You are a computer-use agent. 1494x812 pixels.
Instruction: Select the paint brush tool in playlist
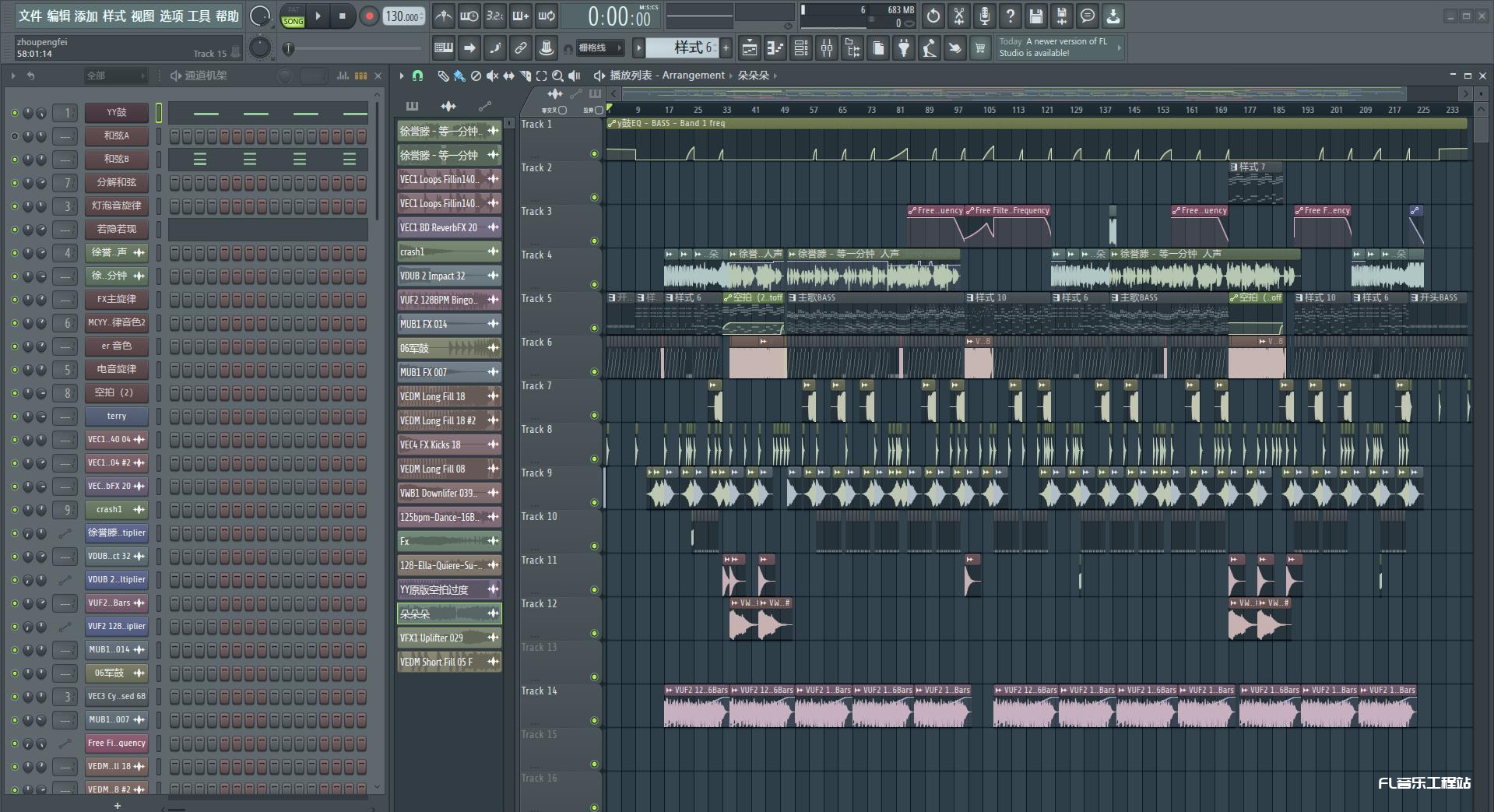[459, 76]
